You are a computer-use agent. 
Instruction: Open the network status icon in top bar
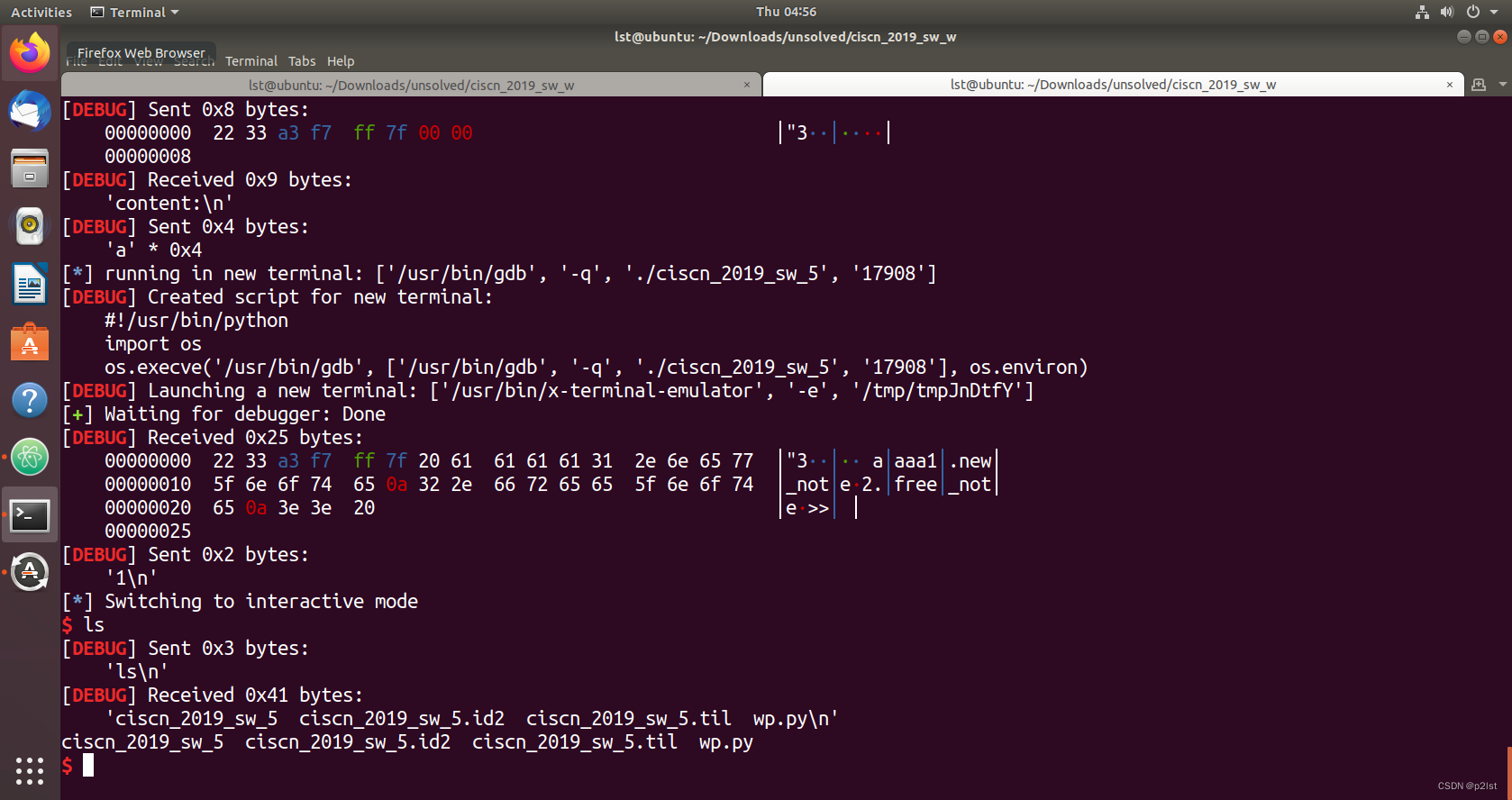pos(1422,12)
